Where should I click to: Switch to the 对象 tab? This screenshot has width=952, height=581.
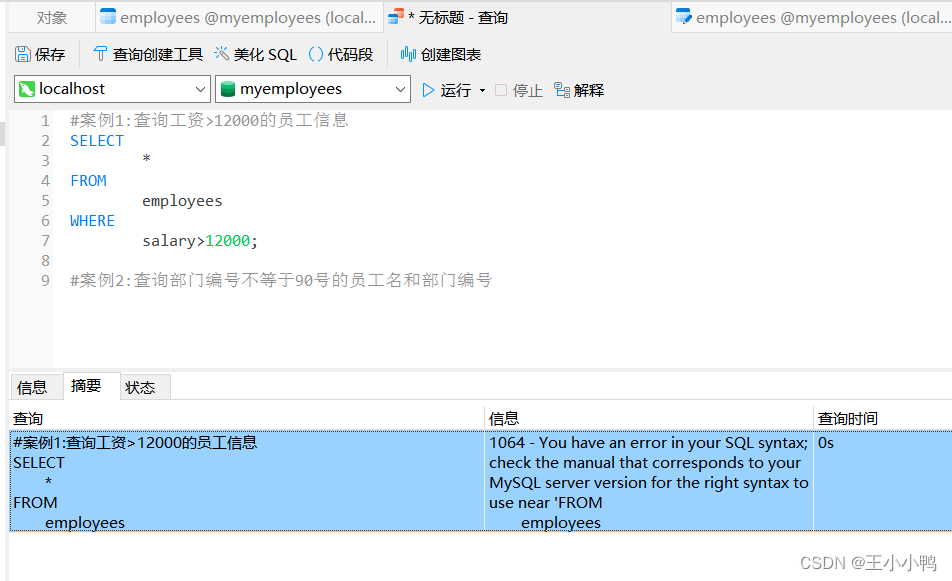point(52,18)
